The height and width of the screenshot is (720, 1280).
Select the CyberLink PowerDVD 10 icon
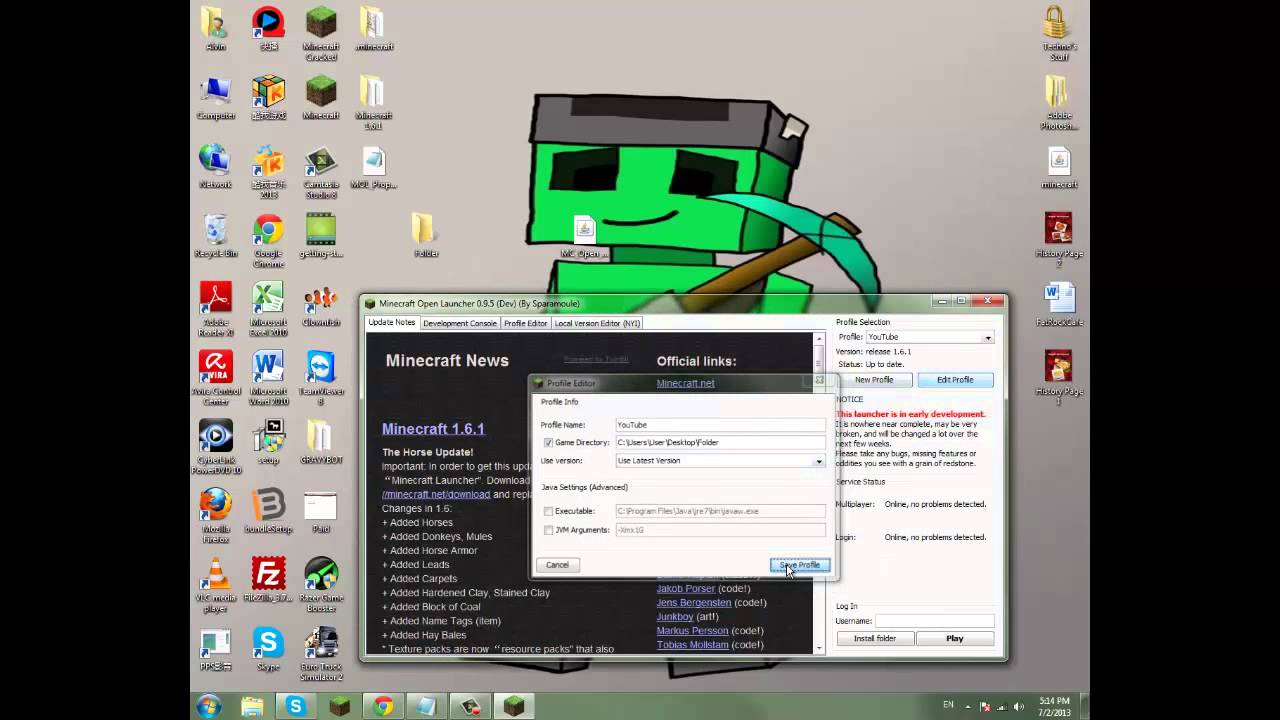click(x=216, y=447)
